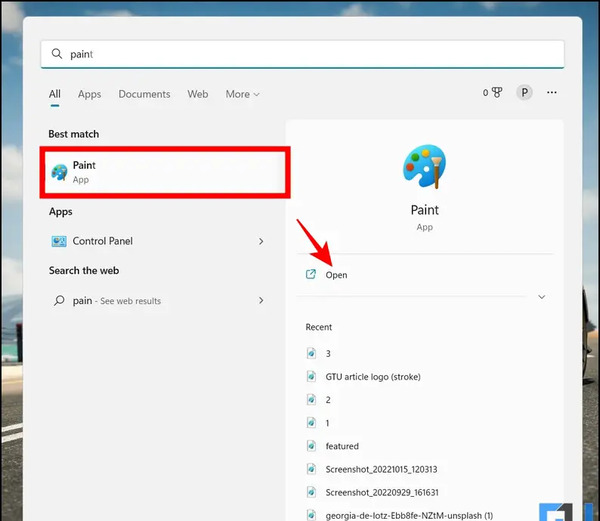The height and width of the screenshot is (521, 600).
Task: Open recent file GTU article logo (stroke)
Action: (373, 377)
